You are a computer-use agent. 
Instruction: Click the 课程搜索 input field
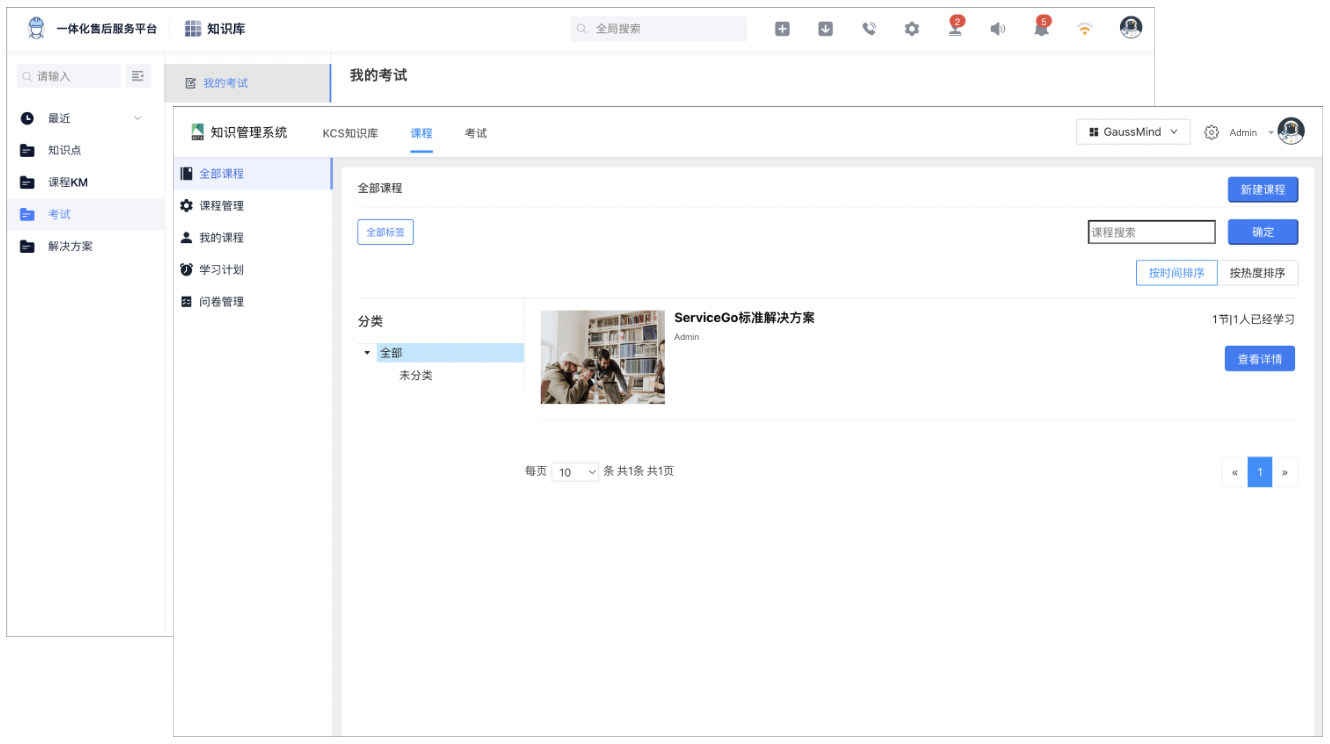[x=1151, y=231]
